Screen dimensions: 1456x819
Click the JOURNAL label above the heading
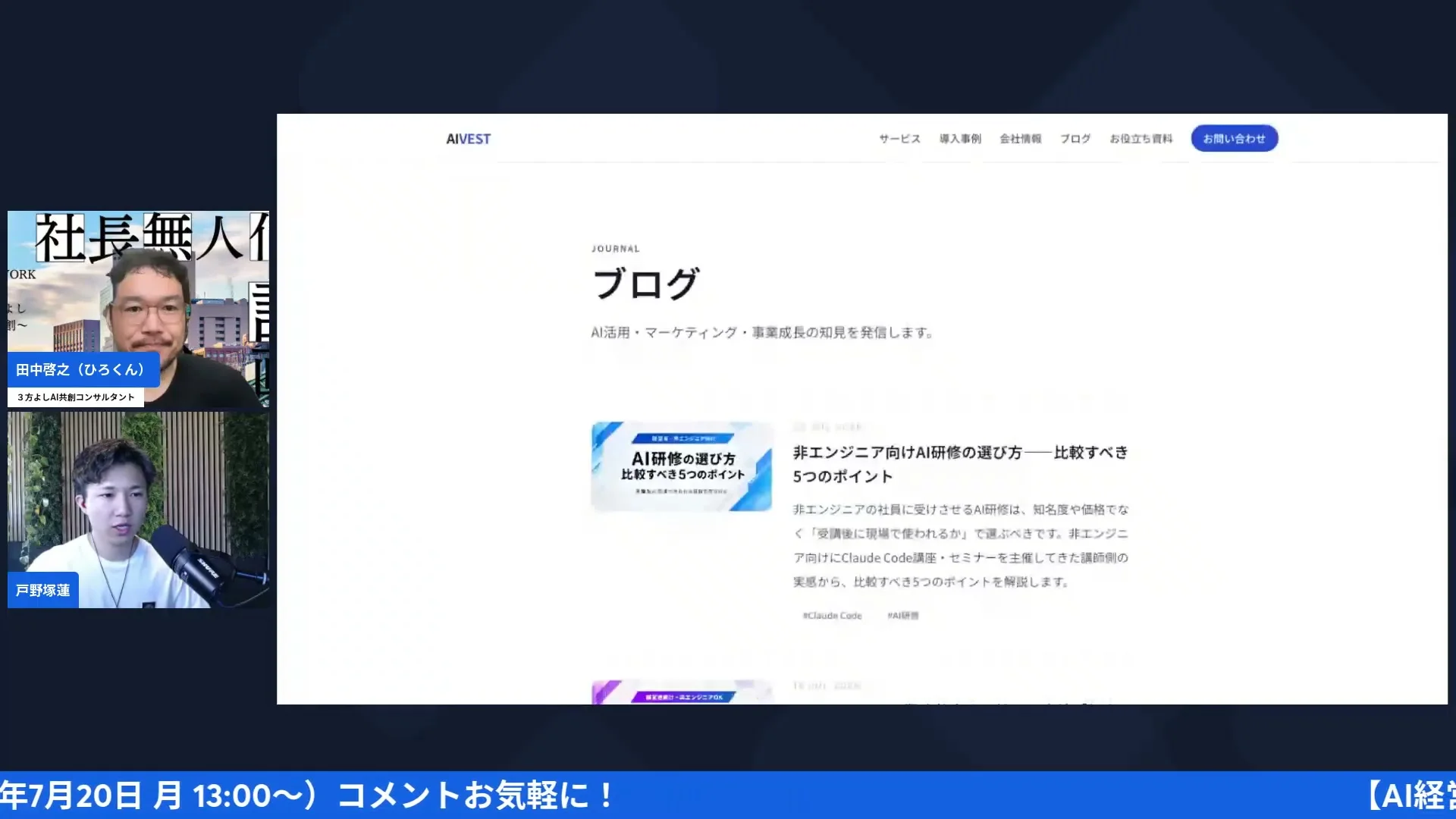click(x=615, y=249)
